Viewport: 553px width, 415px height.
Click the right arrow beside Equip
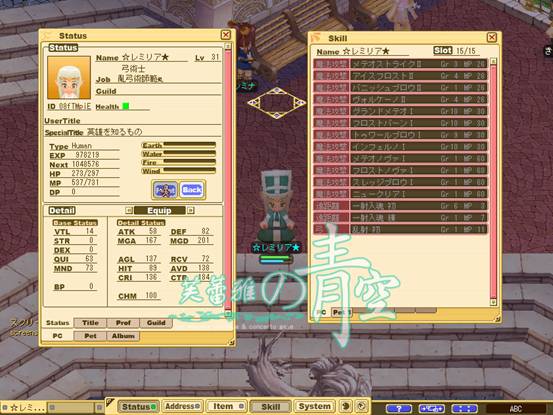[x=190, y=210]
